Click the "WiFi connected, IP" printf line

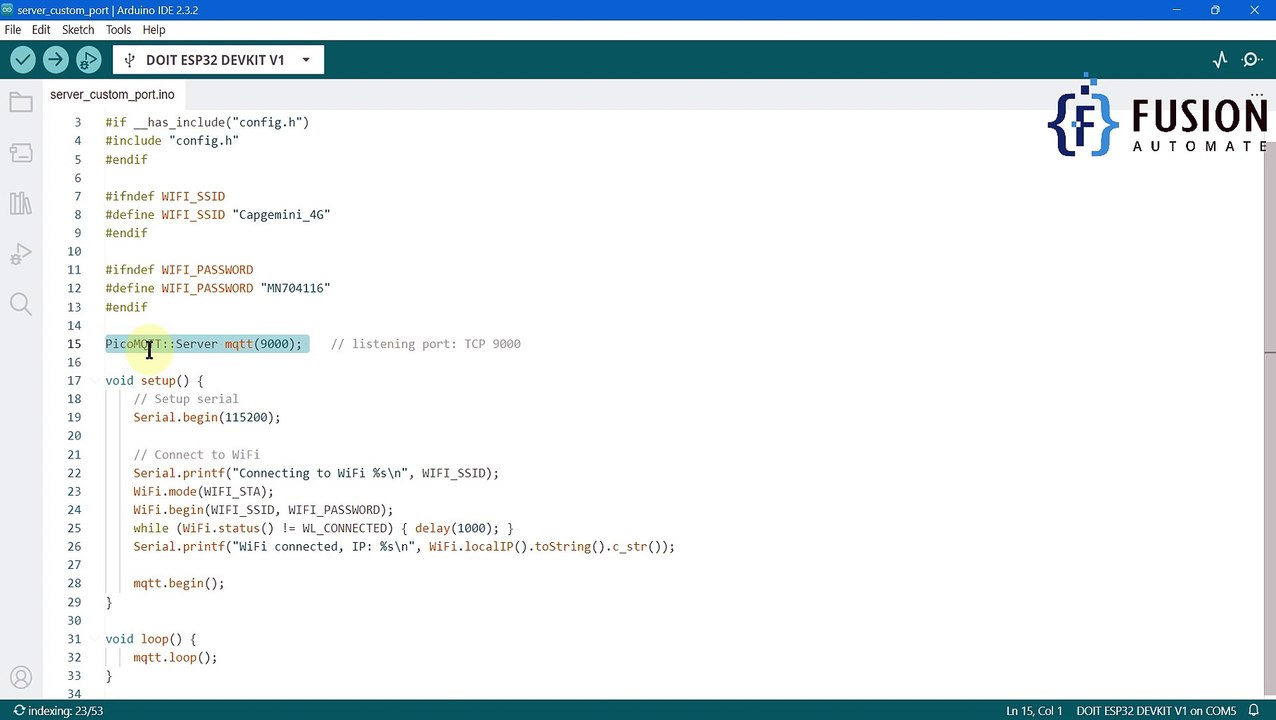pos(404,547)
